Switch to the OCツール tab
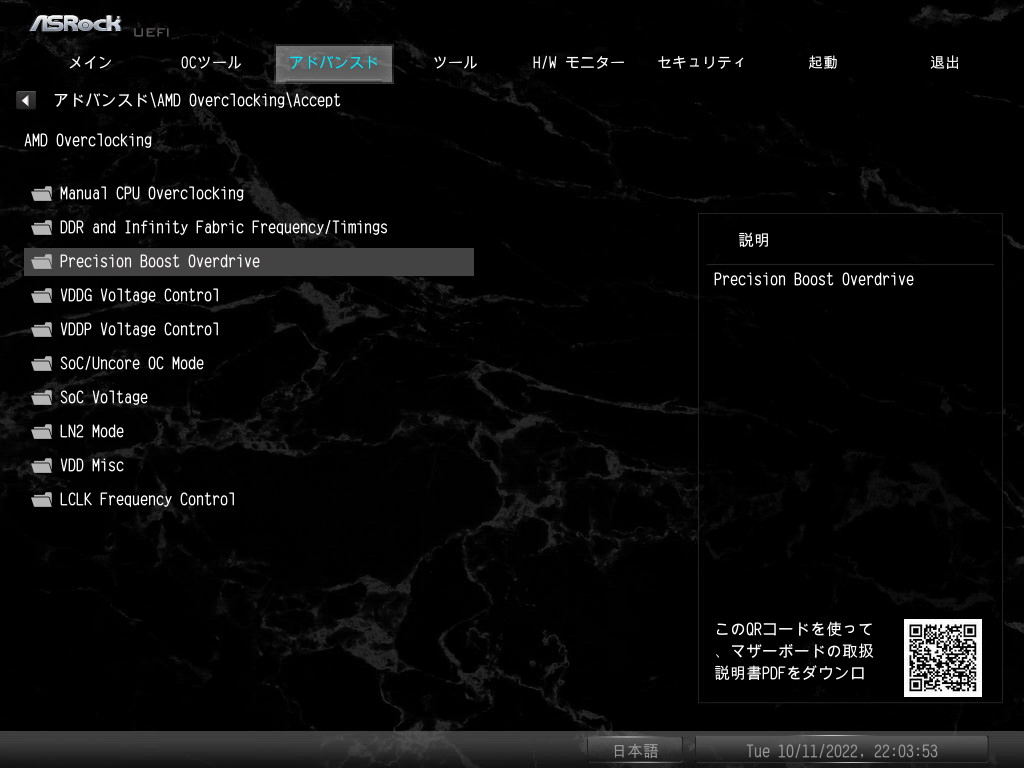This screenshot has height=768, width=1024. click(211, 63)
